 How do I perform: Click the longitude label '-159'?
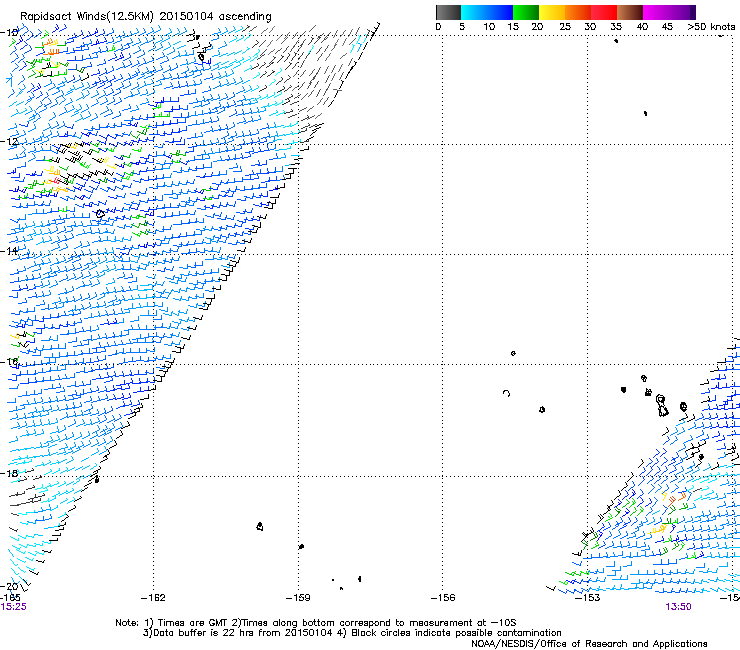[x=298, y=598]
